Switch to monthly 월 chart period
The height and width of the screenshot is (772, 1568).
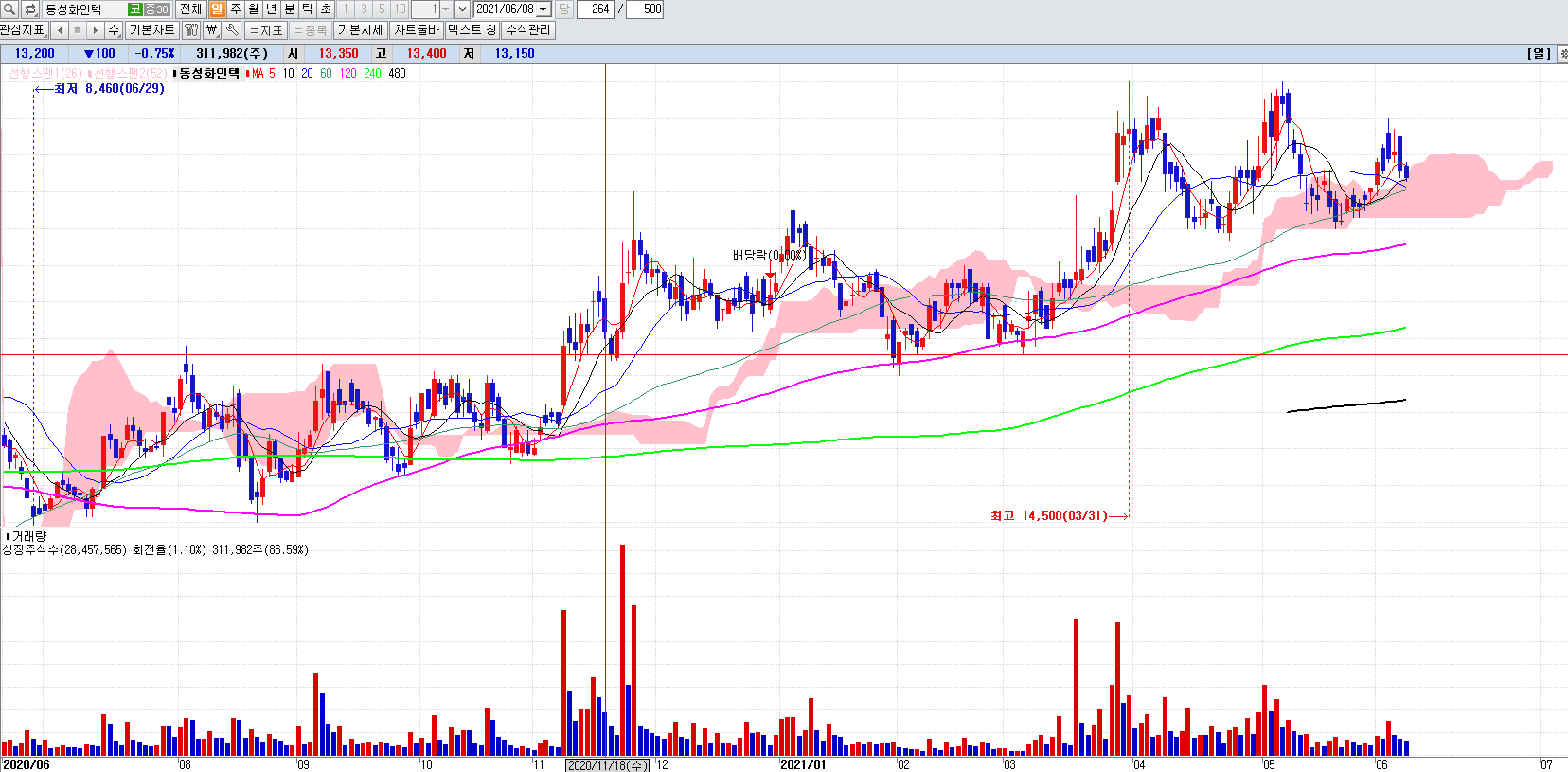(x=253, y=9)
